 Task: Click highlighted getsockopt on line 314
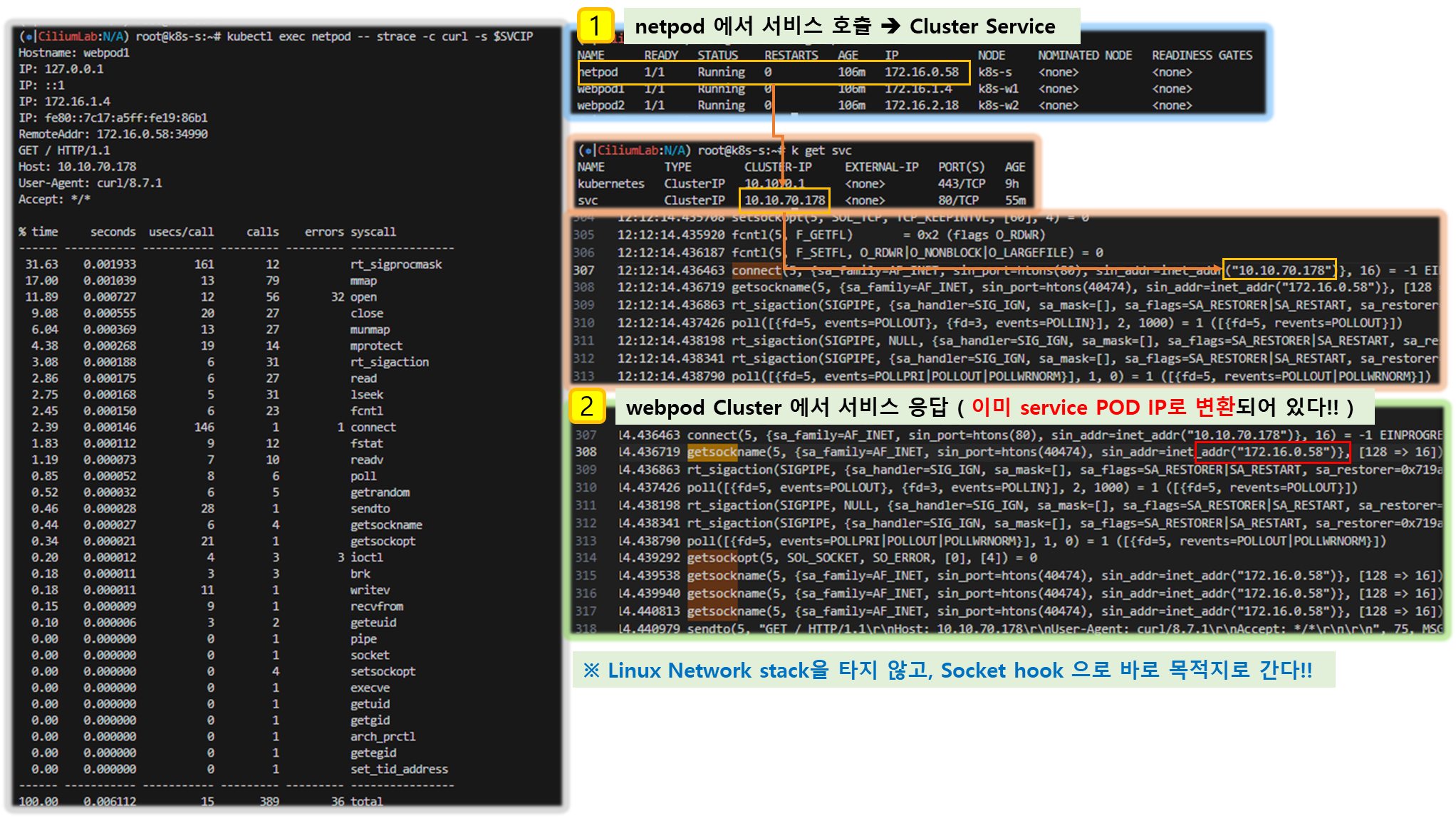point(713,558)
